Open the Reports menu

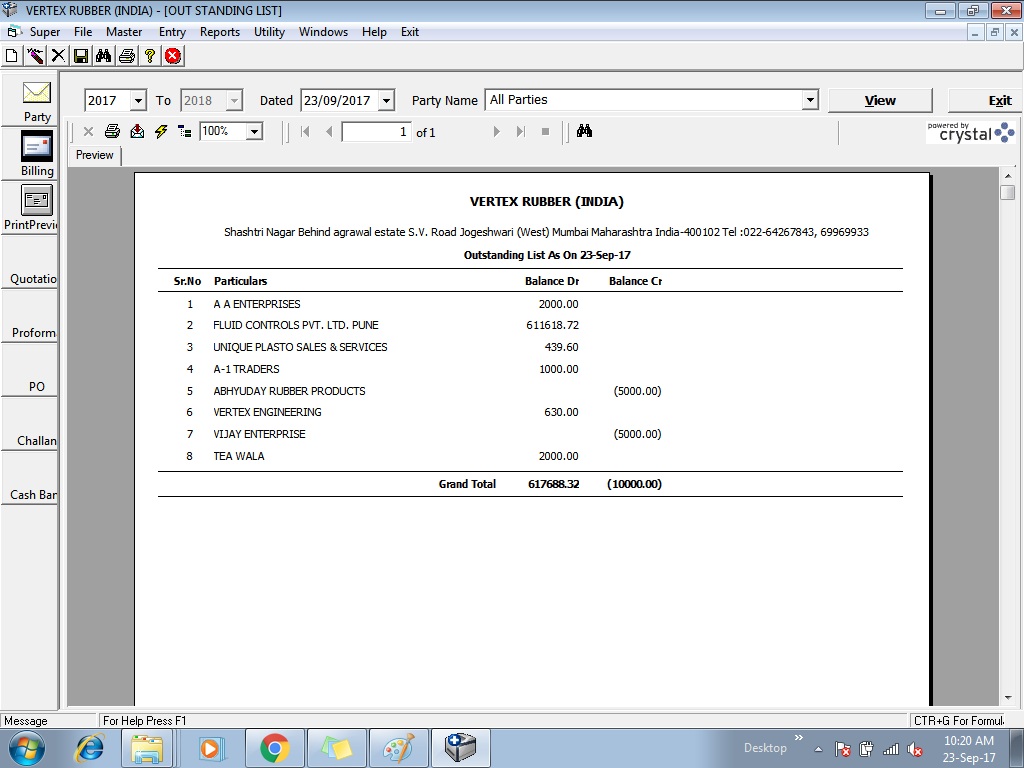pyautogui.click(x=219, y=32)
